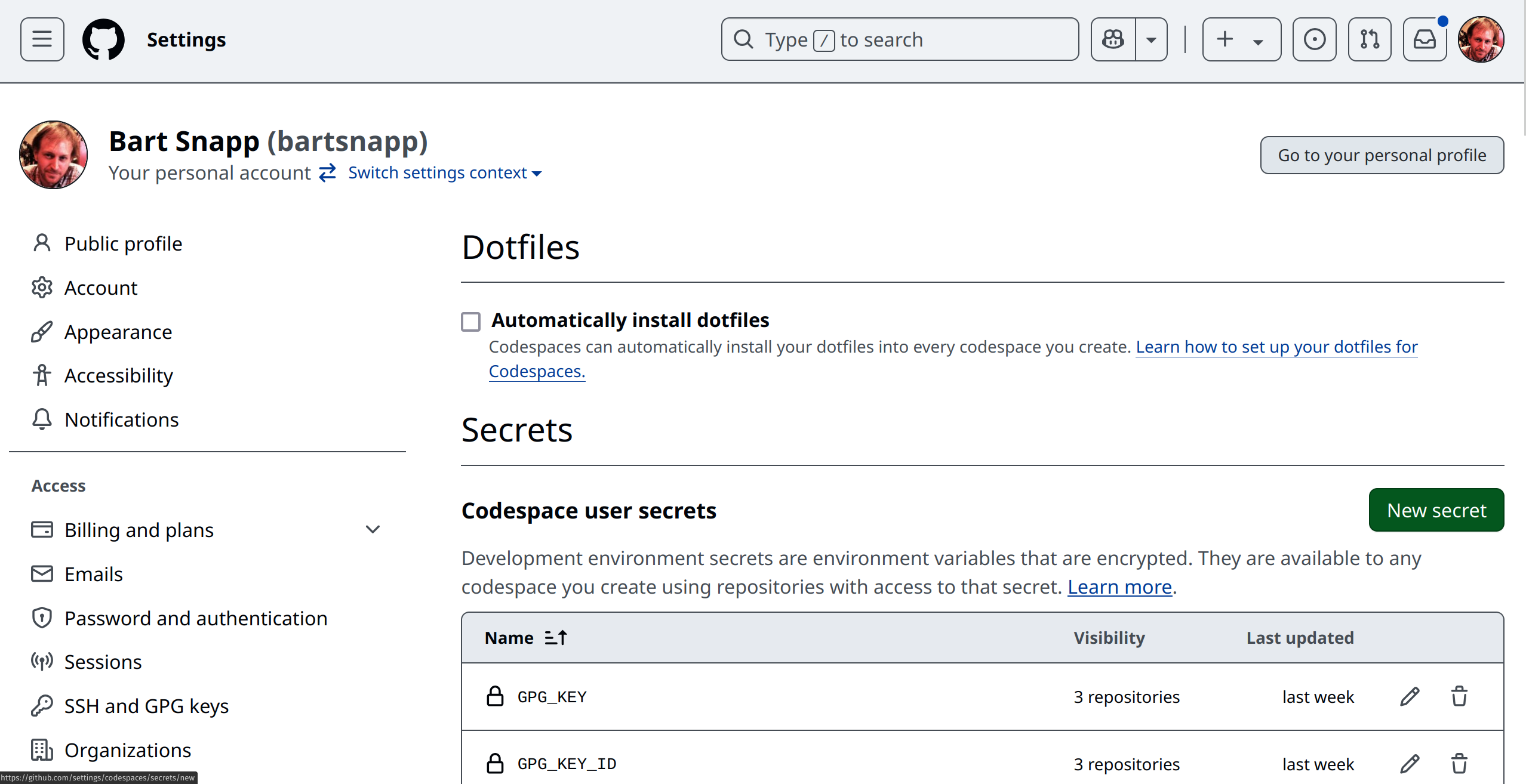This screenshot has width=1526, height=784.
Task: Click the GitHub logo homepage icon
Action: tap(103, 39)
